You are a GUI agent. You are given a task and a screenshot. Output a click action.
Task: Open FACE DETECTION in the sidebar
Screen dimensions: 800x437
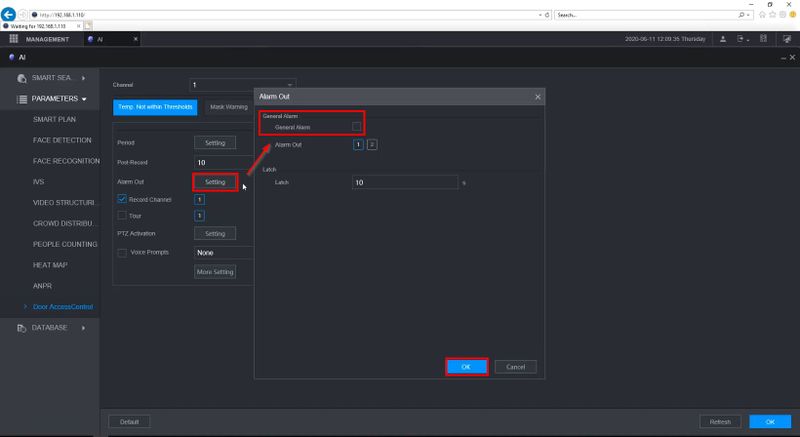coord(62,140)
